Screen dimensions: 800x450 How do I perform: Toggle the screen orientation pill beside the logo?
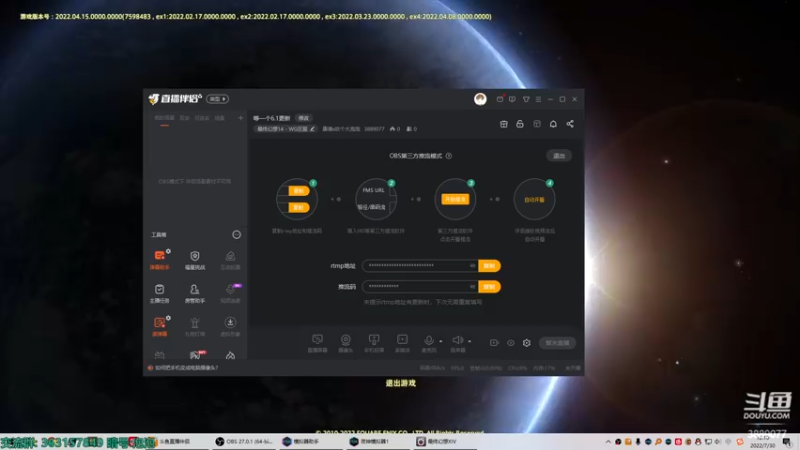[x=217, y=99]
